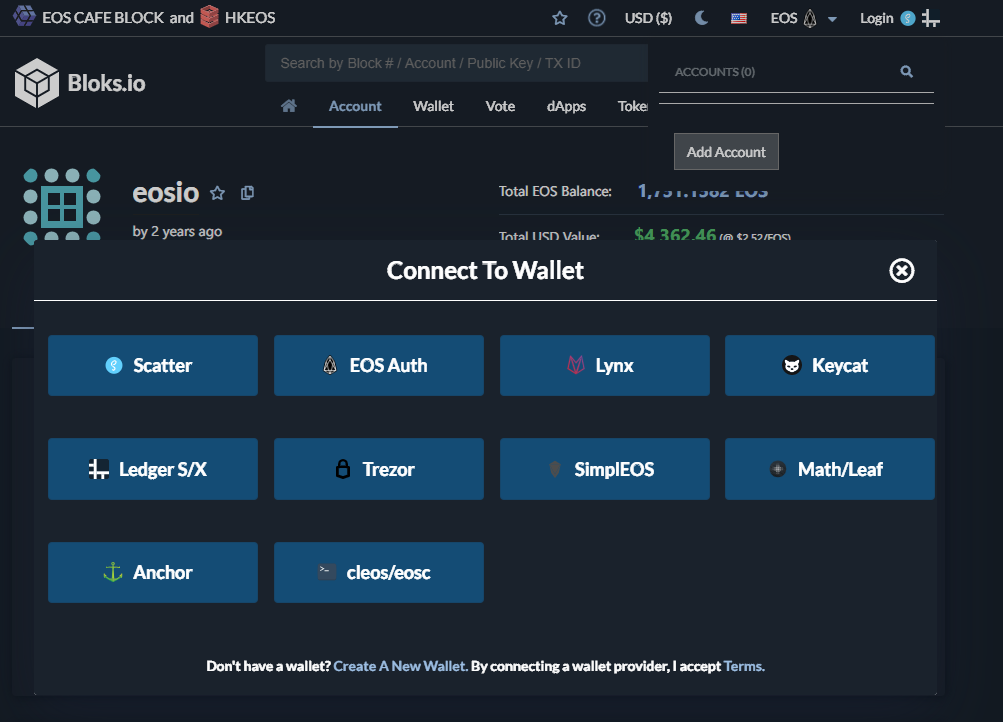Close the Connect To Wallet dialog

click(901, 271)
